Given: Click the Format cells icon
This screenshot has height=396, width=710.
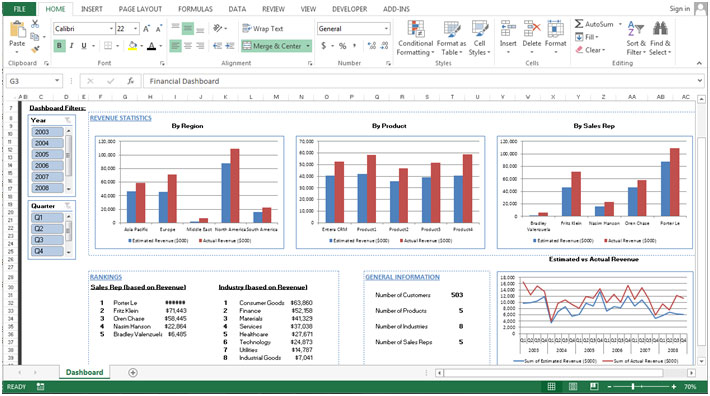Looking at the screenshot, I should [x=556, y=29].
